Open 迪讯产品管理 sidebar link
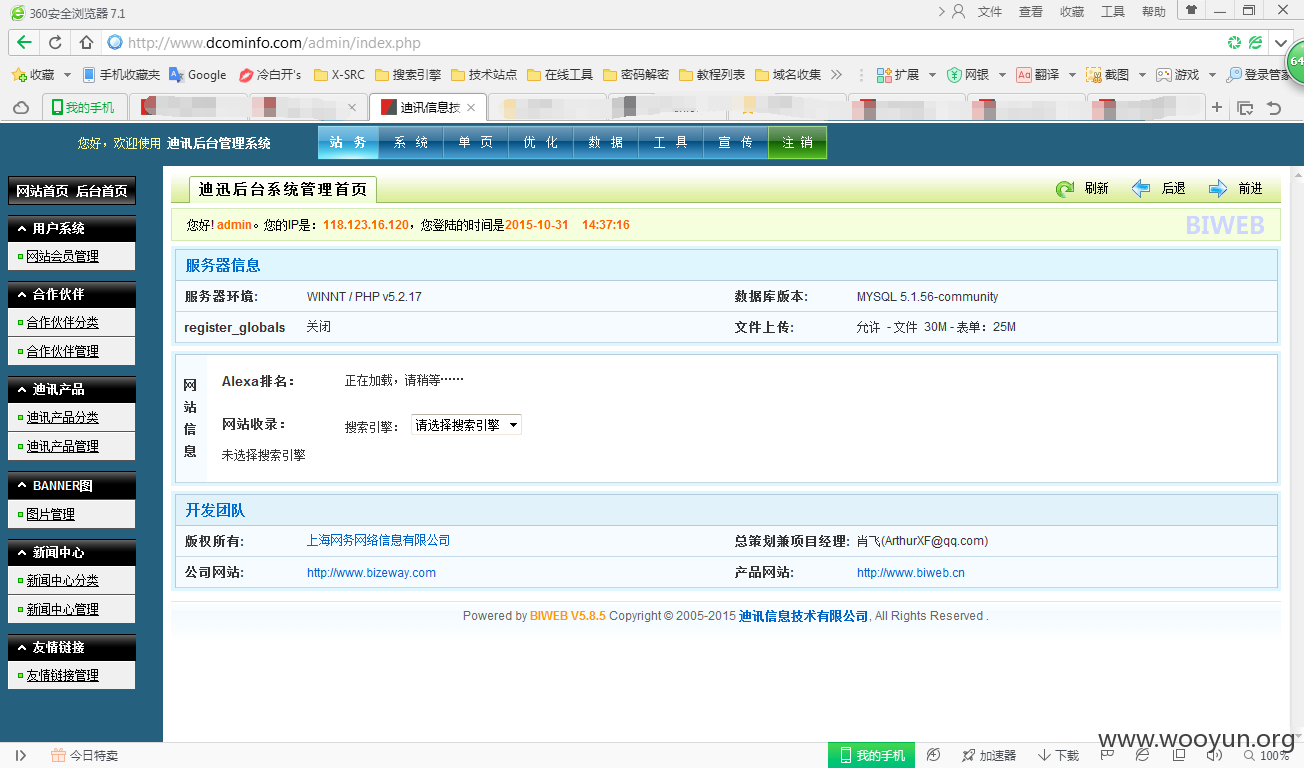Image resolution: width=1304 pixels, height=768 pixels. pos(62,447)
